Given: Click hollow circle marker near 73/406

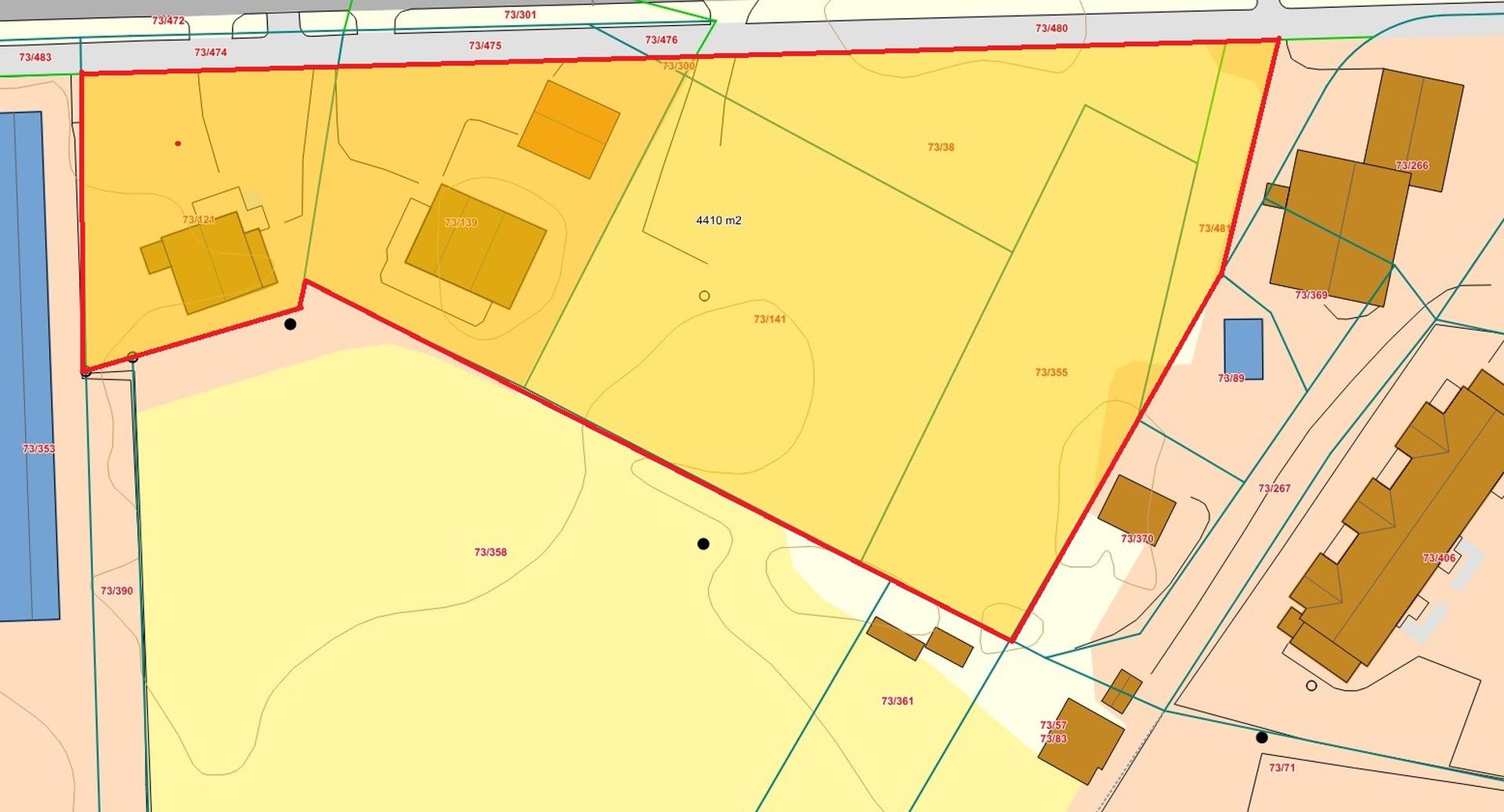Looking at the screenshot, I should 1311,685.
